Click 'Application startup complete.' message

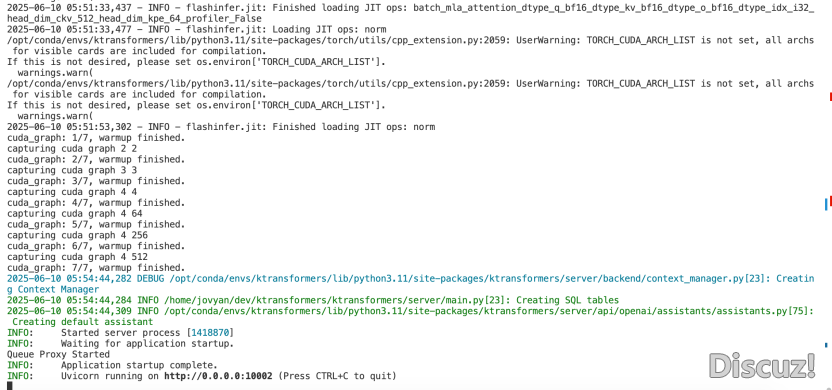139,365
